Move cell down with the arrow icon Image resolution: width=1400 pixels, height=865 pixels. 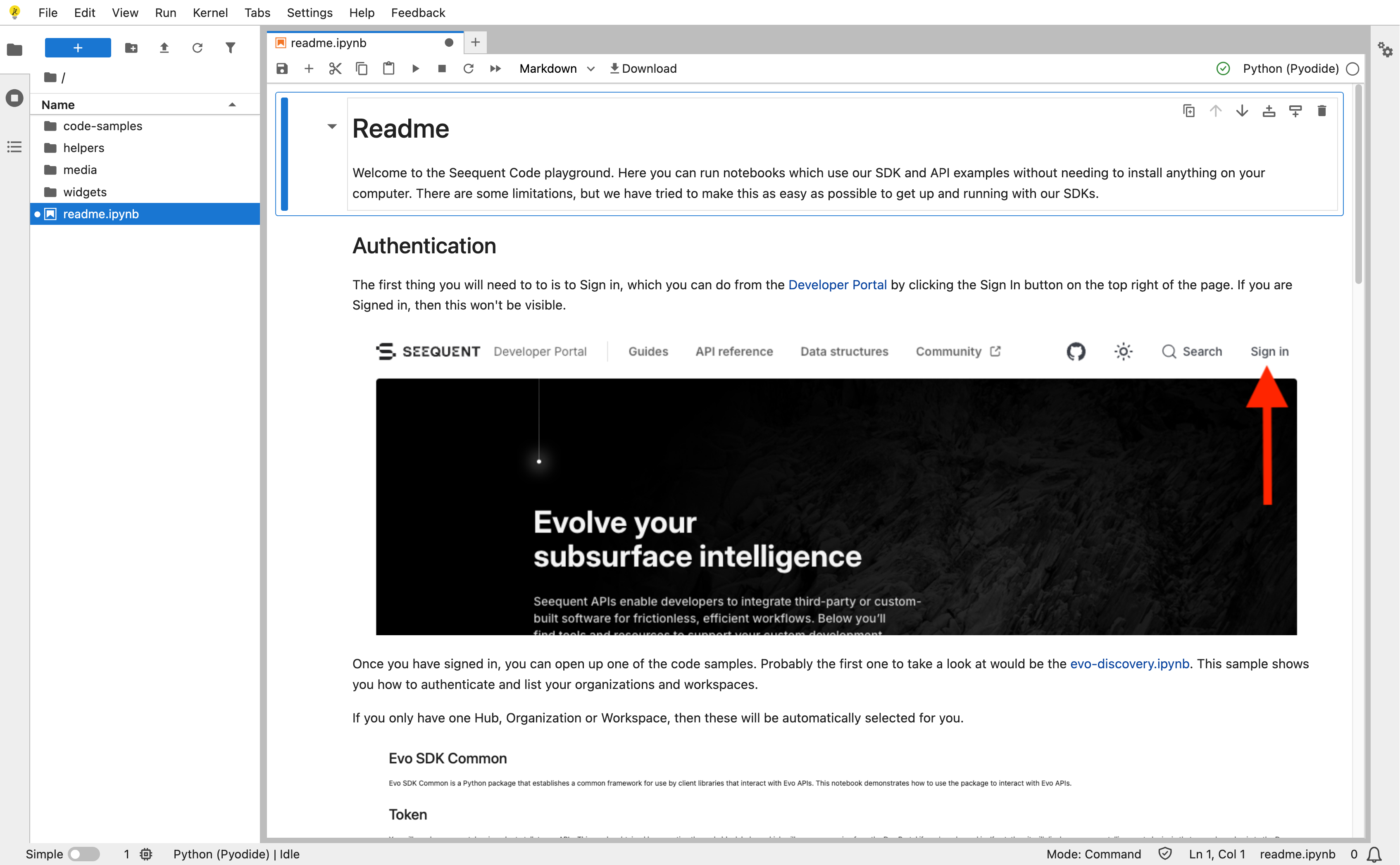(1242, 111)
